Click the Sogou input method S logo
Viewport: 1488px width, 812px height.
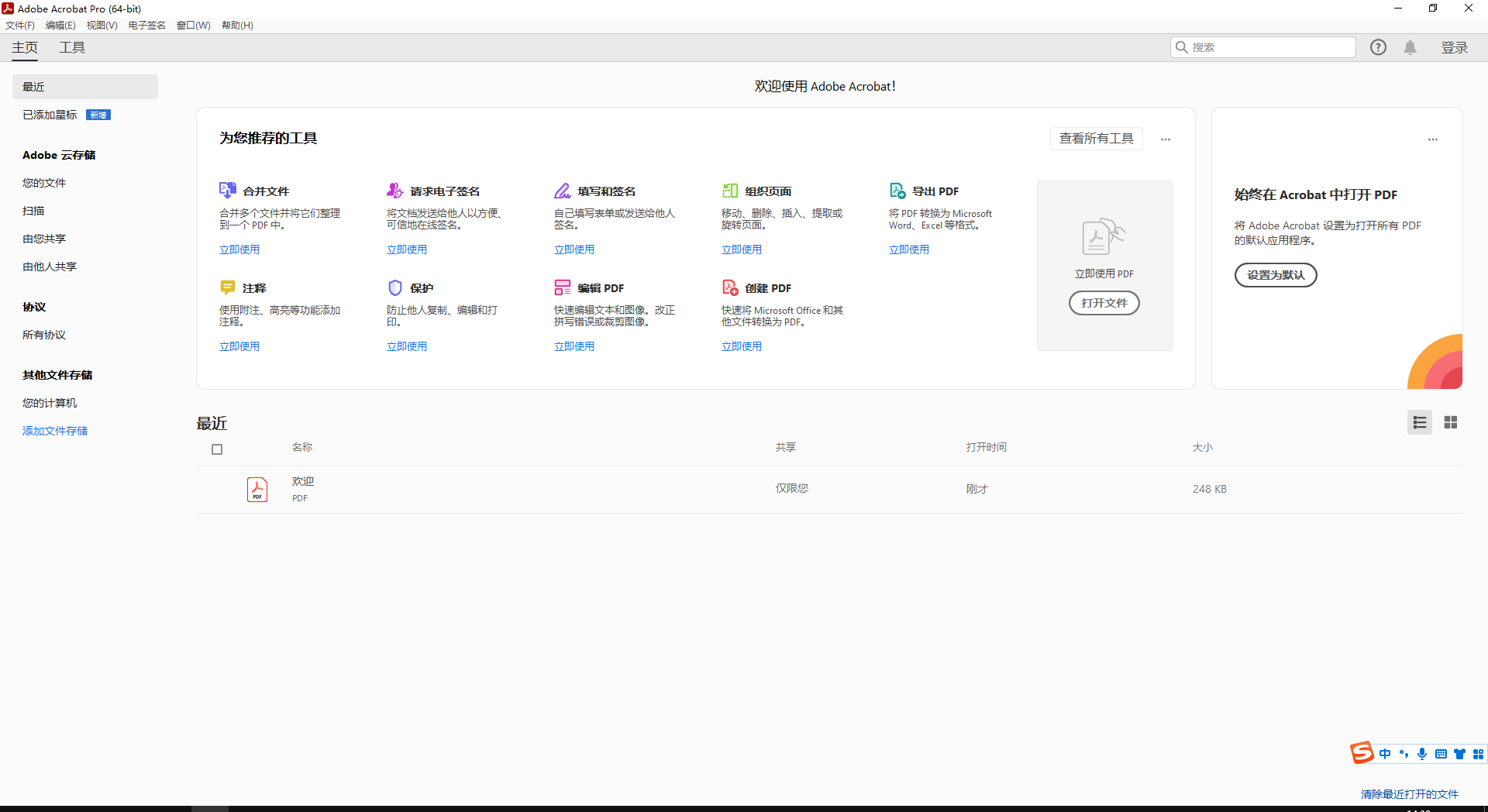pyautogui.click(x=1362, y=752)
